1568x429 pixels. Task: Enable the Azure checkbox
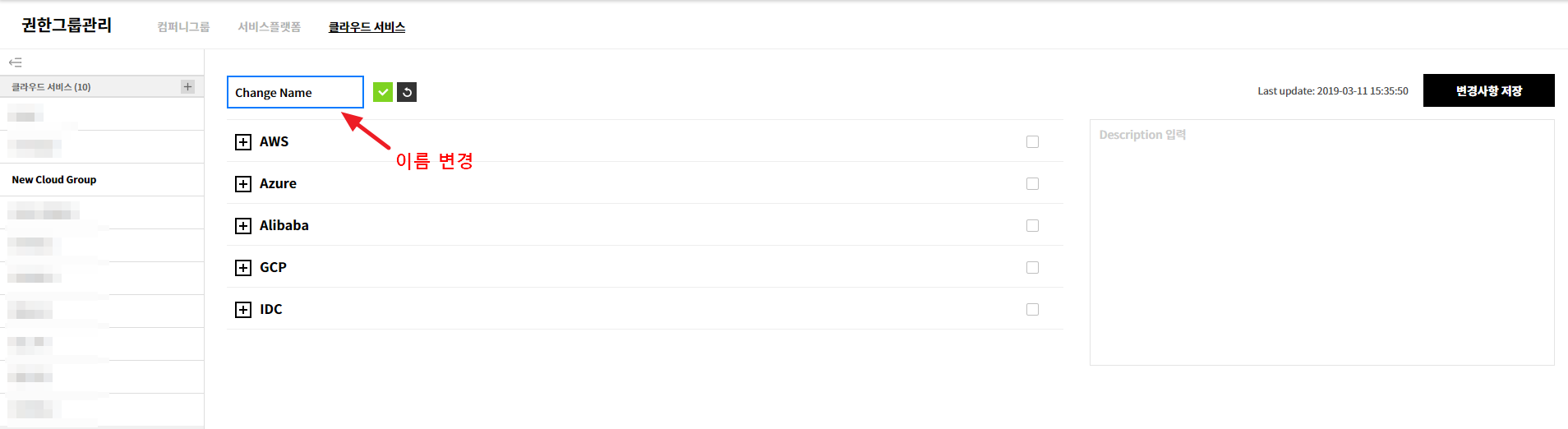point(1032,184)
